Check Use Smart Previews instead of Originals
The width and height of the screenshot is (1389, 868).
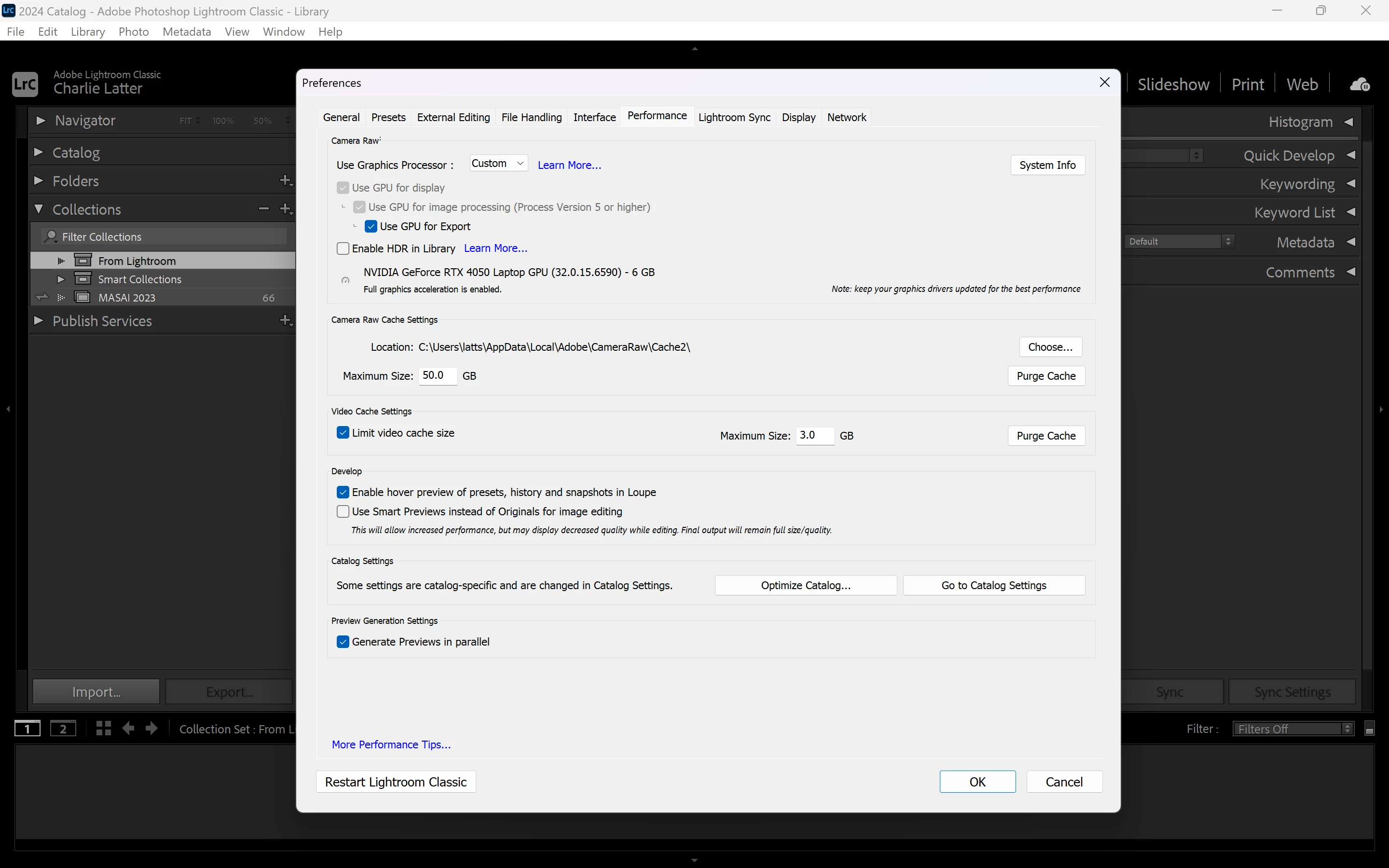(x=343, y=511)
